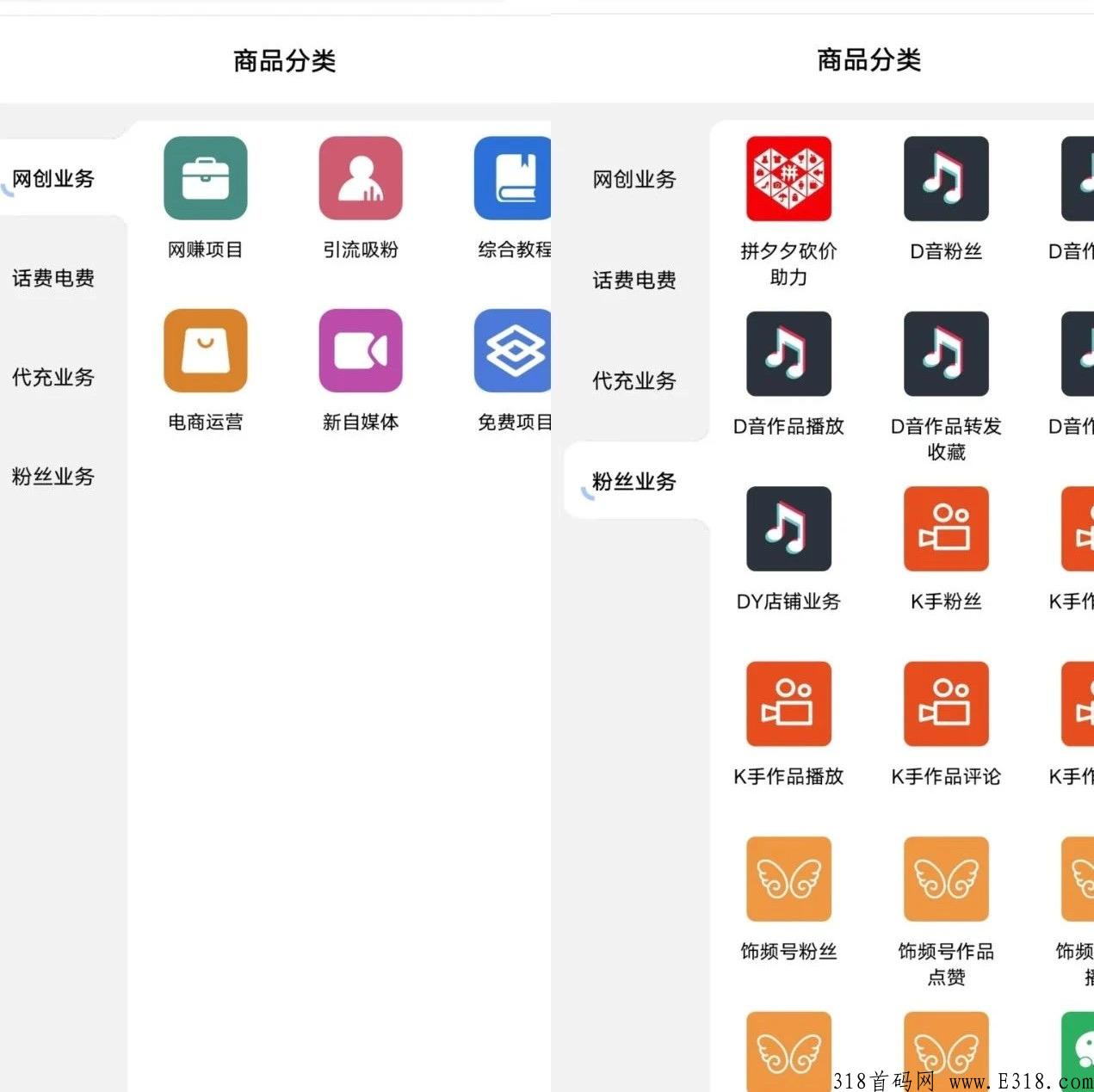Open the D音粉丝 music note icon

(x=946, y=178)
